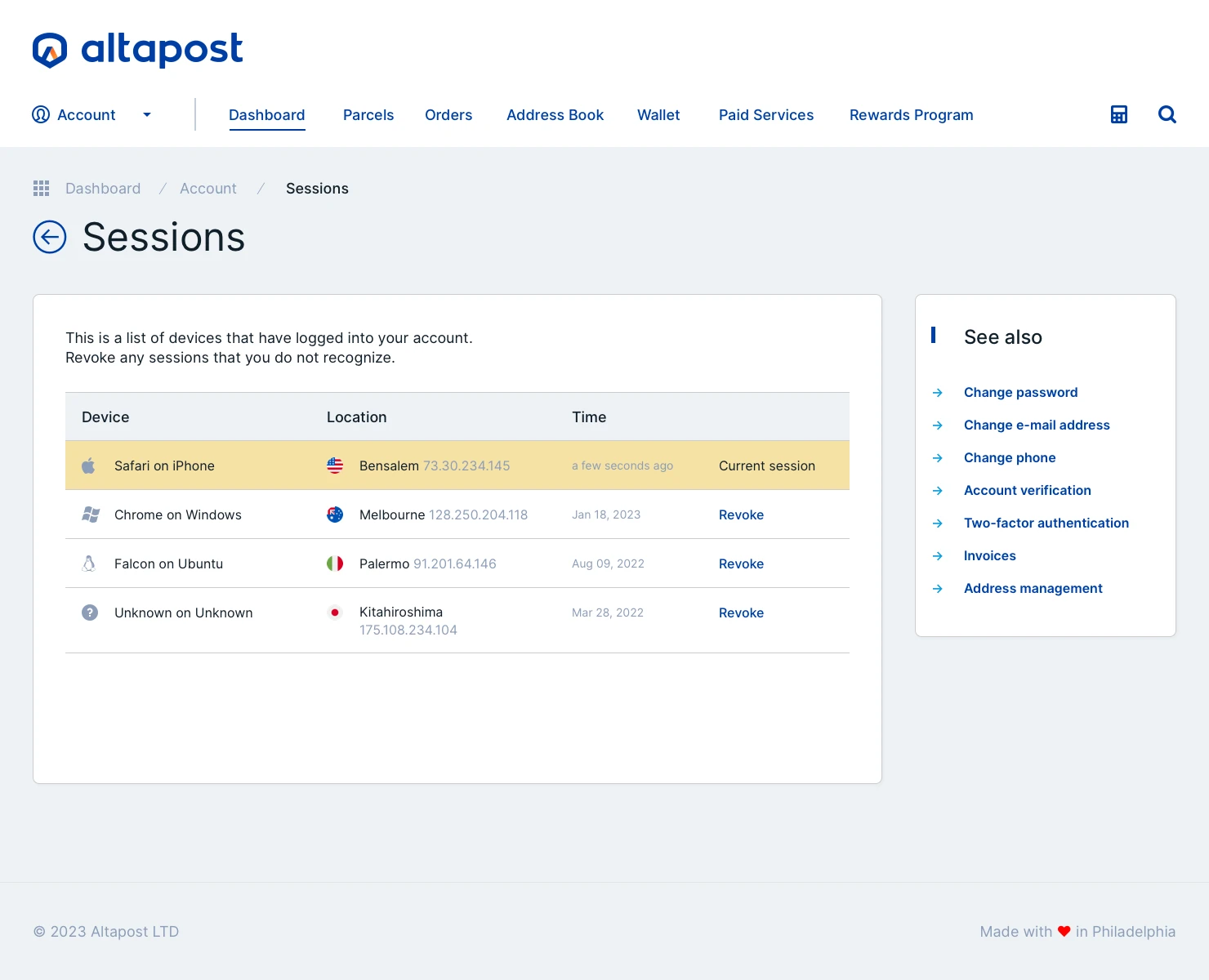The image size is (1209, 980).
Task: Click the Australian flag next to Melbourne
Action: [335, 514]
